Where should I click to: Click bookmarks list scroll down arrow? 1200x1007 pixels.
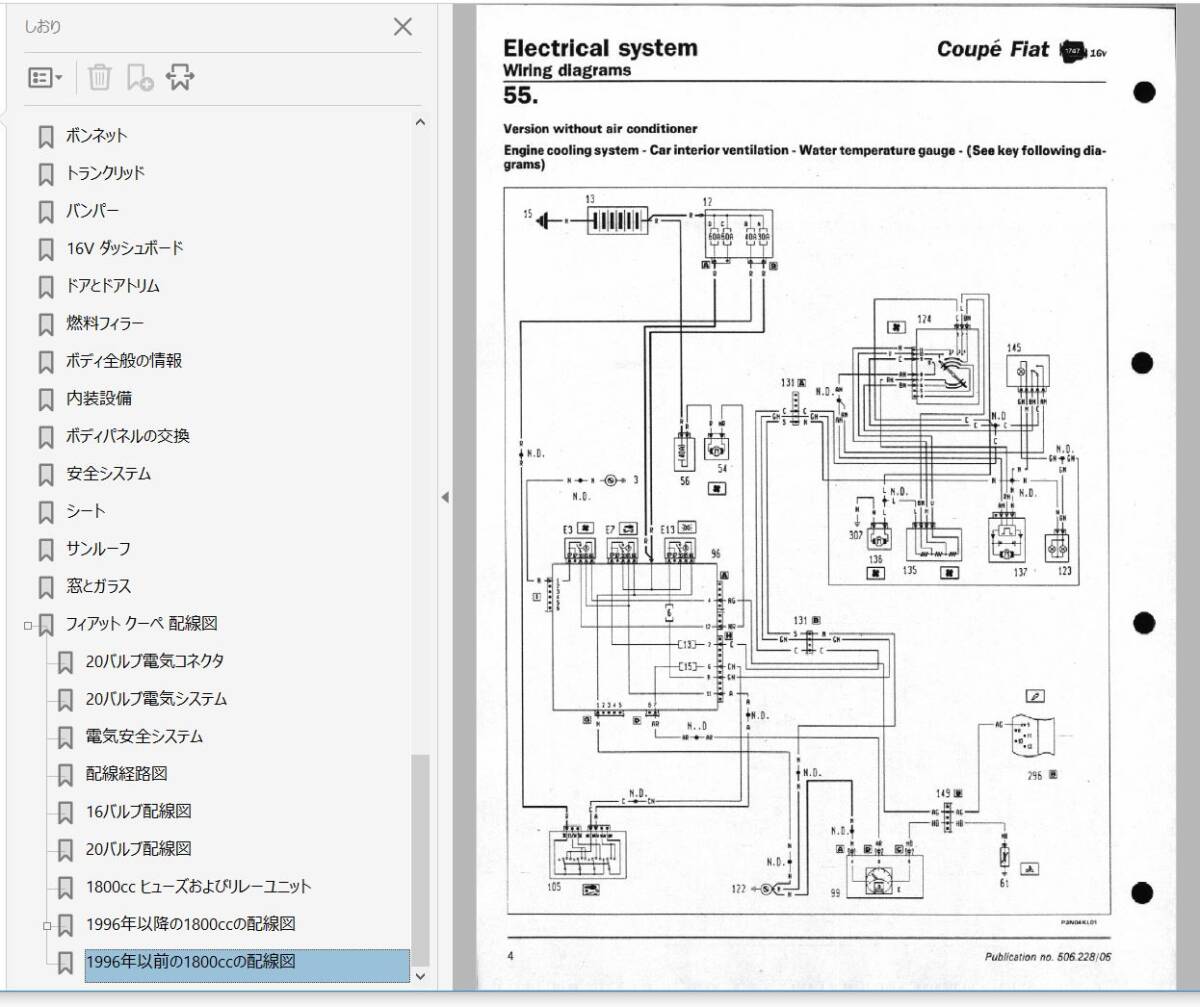[x=420, y=975]
